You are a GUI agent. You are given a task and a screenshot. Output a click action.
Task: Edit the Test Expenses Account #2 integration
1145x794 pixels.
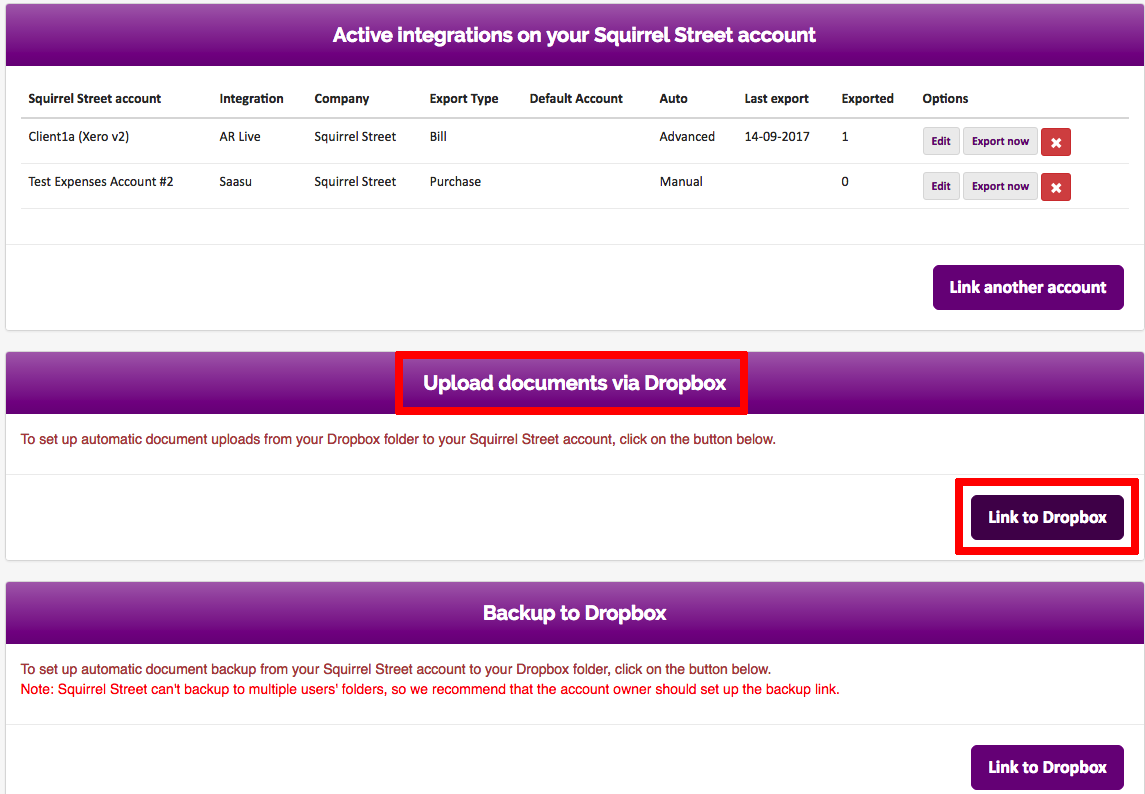[x=941, y=187]
